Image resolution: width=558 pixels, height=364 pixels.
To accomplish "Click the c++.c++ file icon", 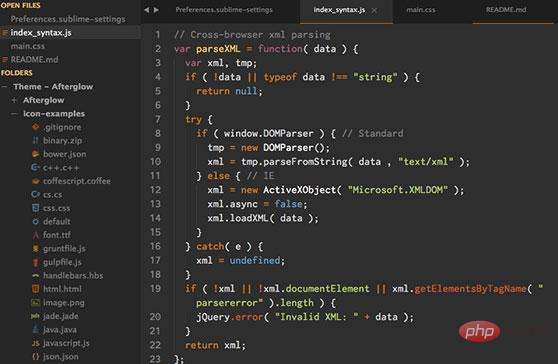I will [x=36, y=168].
